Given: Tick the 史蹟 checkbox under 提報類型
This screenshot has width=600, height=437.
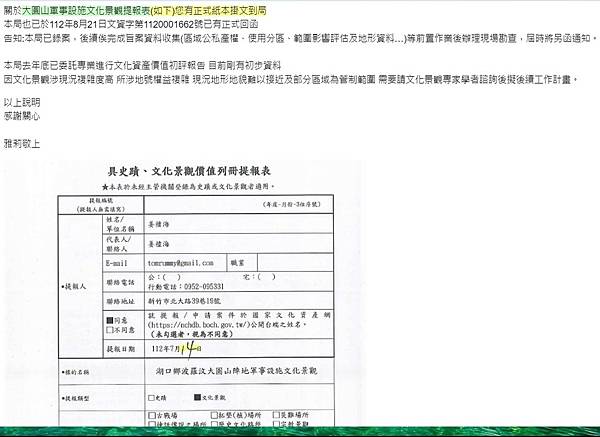Looking at the screenshot, I should pos(151,398).
